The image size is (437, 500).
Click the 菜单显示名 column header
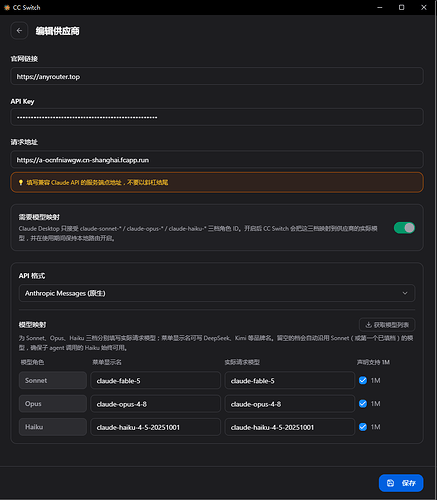coord(107,362)
